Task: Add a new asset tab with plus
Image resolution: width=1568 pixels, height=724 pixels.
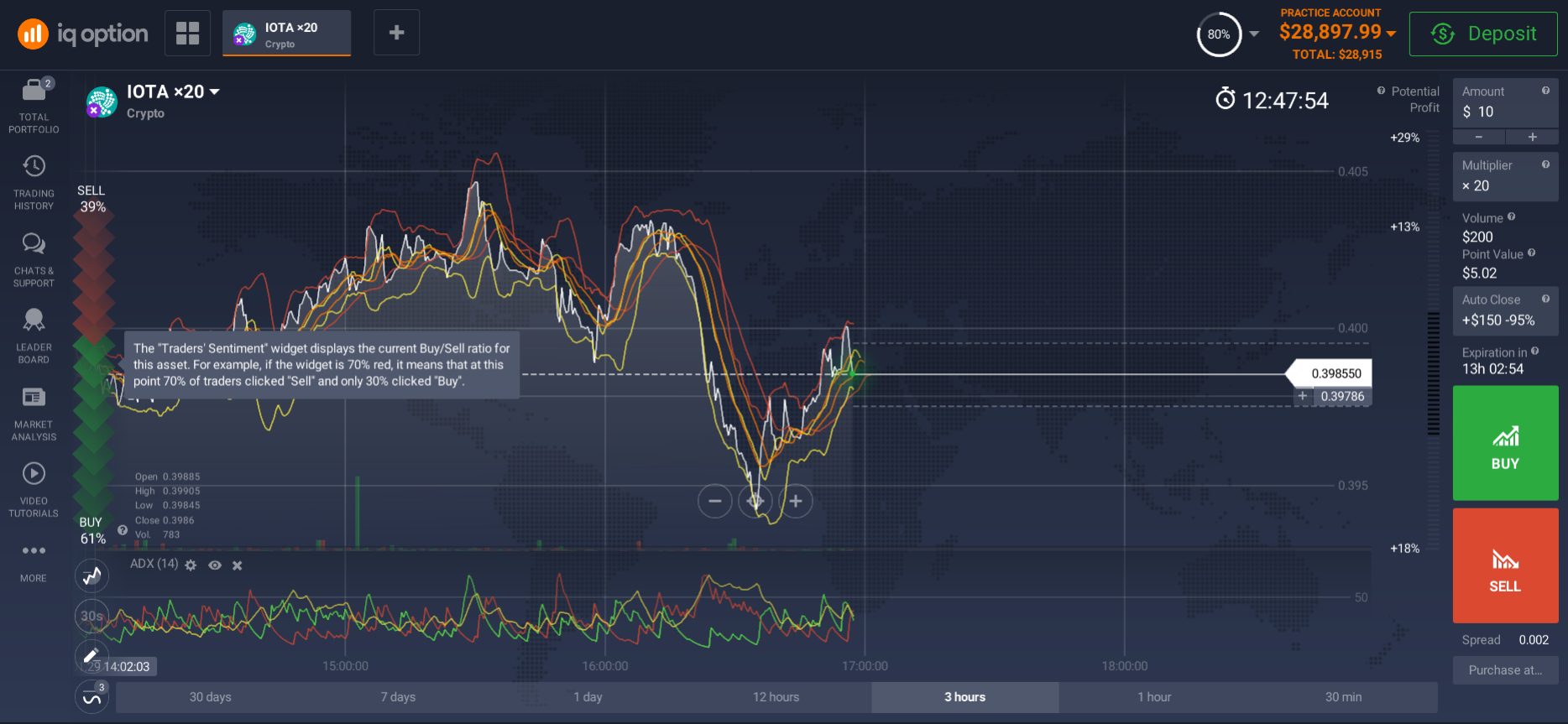Action: 396,33
